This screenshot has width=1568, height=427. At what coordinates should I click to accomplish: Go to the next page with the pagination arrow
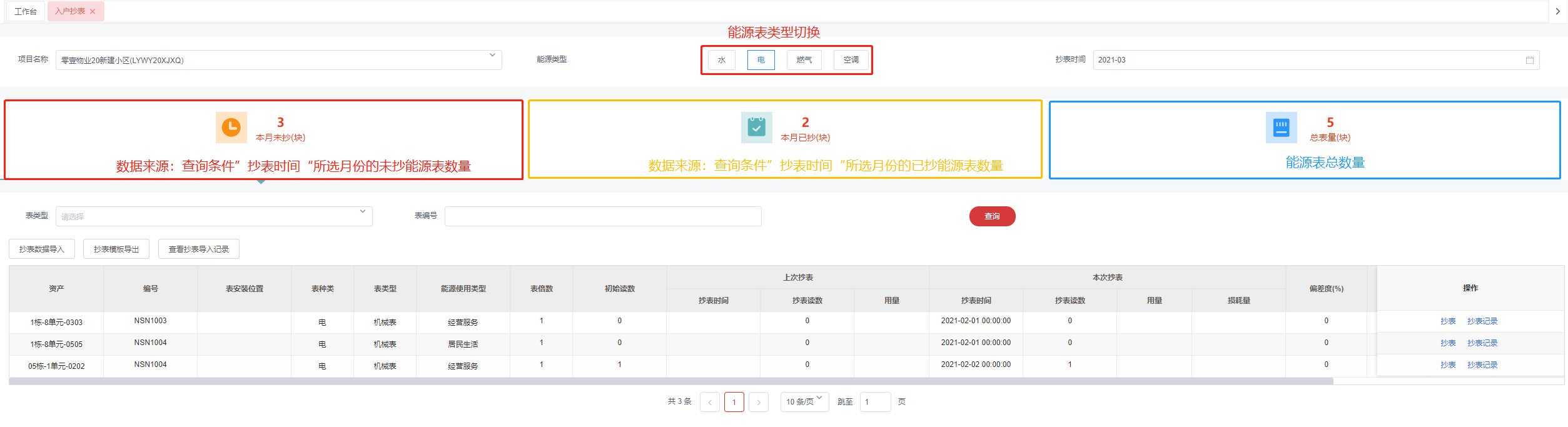[759, 402]
